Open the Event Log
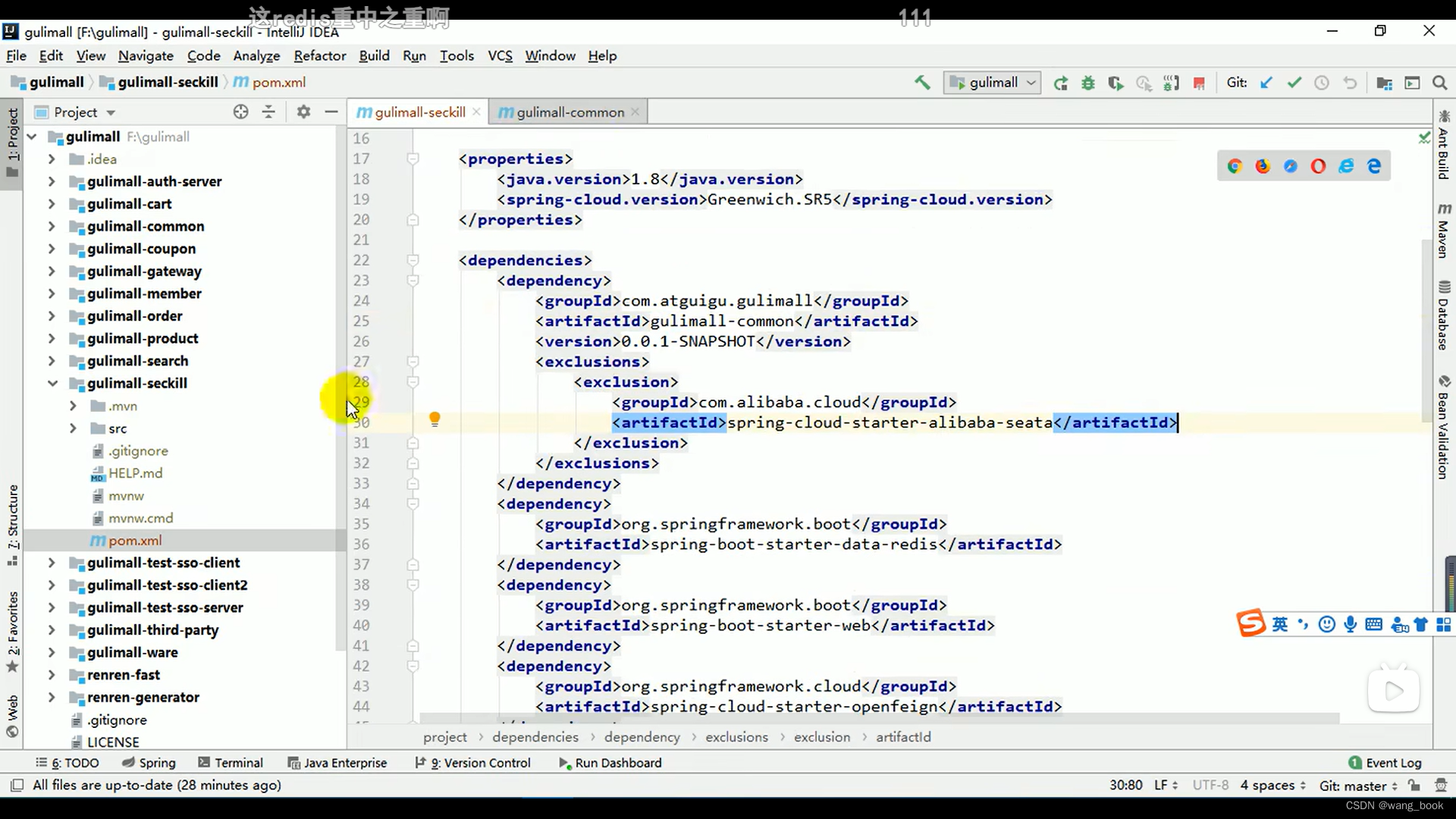1456x819 pixels. click(x=1385, y=763)
